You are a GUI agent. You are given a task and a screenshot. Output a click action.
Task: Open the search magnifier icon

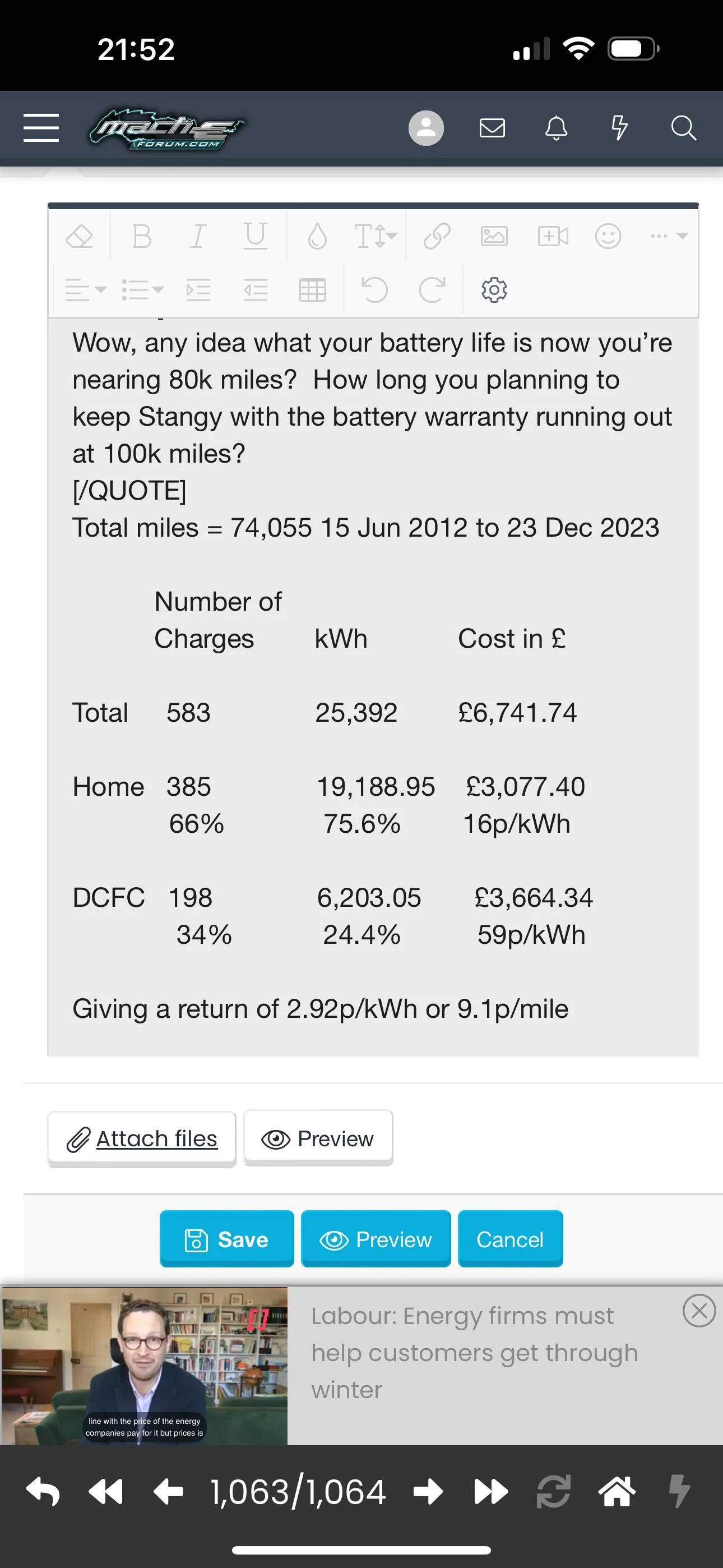[x=683, y=128]
